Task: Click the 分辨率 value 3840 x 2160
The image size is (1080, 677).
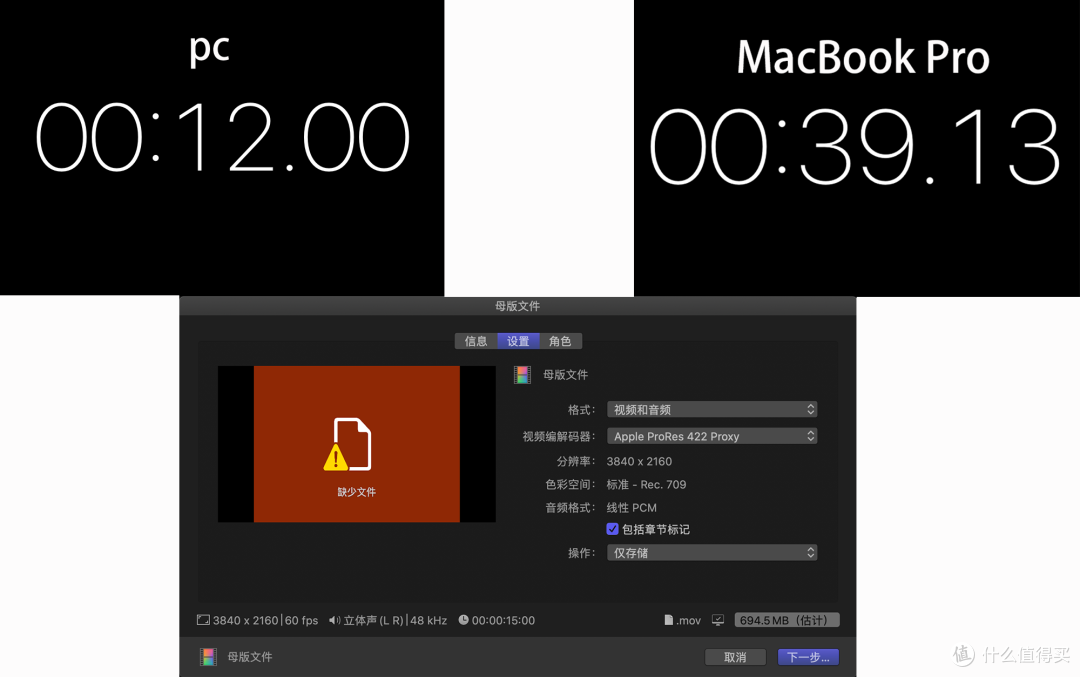Action: [x=639, y=461]
